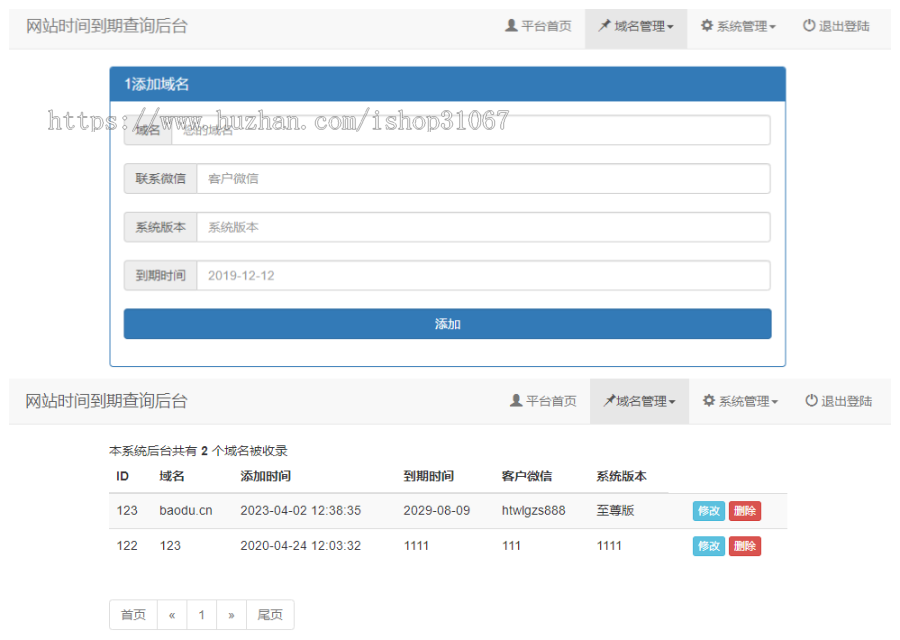Expand 系统管理 dropdown in lower navbar
Screen dimensions: 900x640
point(740,401)
